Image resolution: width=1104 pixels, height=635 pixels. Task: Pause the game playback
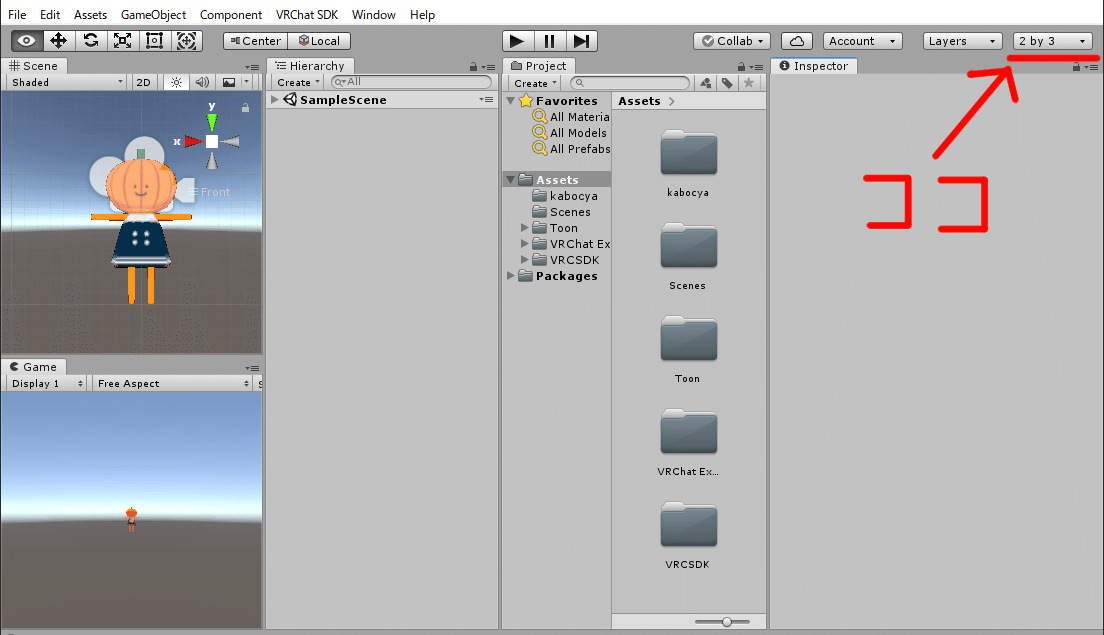549,41
